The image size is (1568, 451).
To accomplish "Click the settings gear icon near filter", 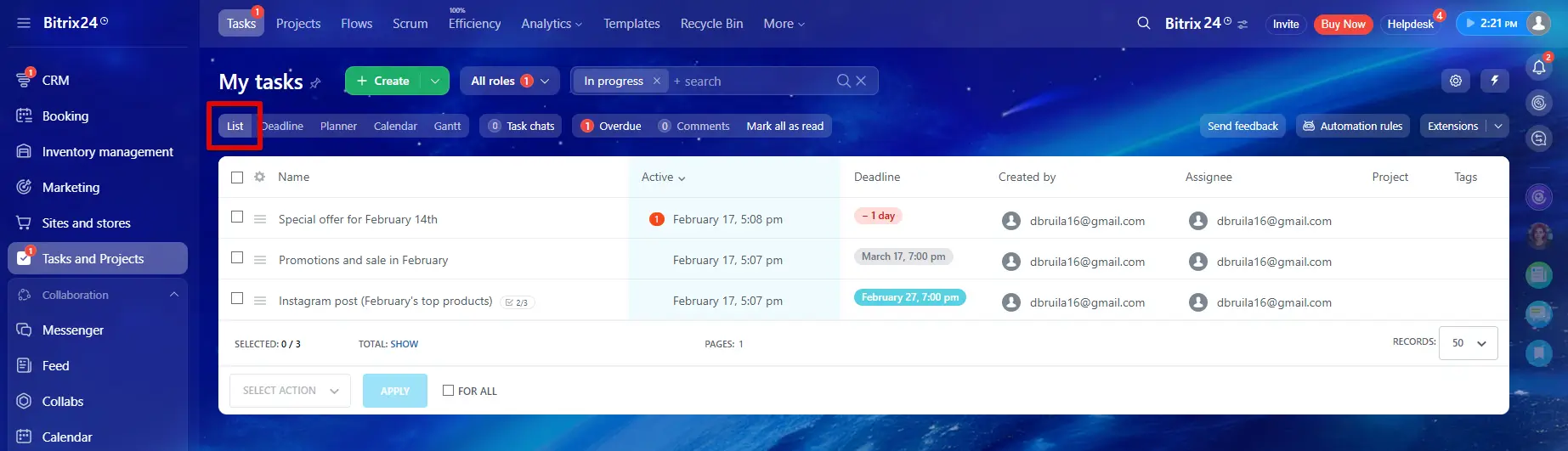I will coord(1456,81).
